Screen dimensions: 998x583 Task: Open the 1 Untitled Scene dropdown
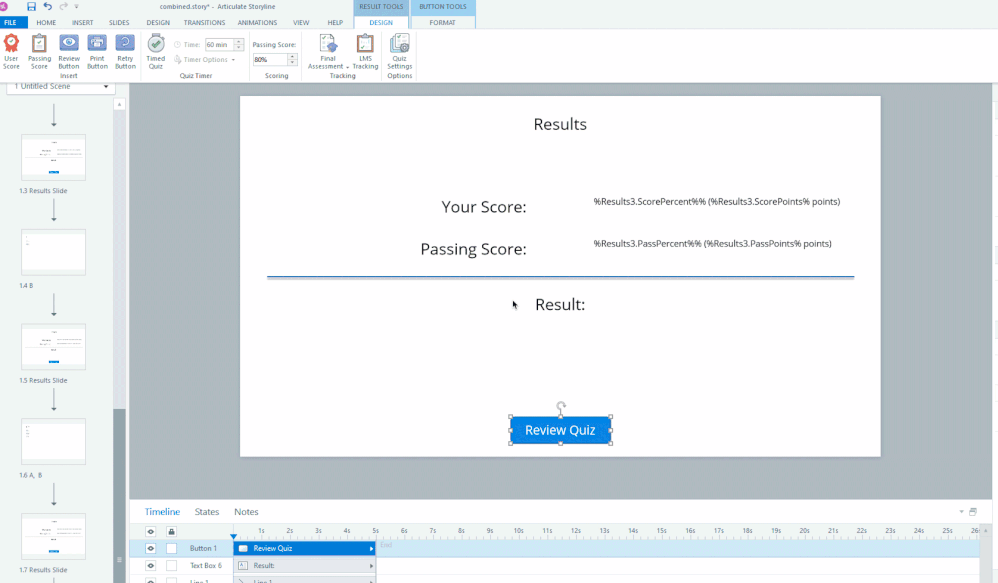click(x=60, y=86)
